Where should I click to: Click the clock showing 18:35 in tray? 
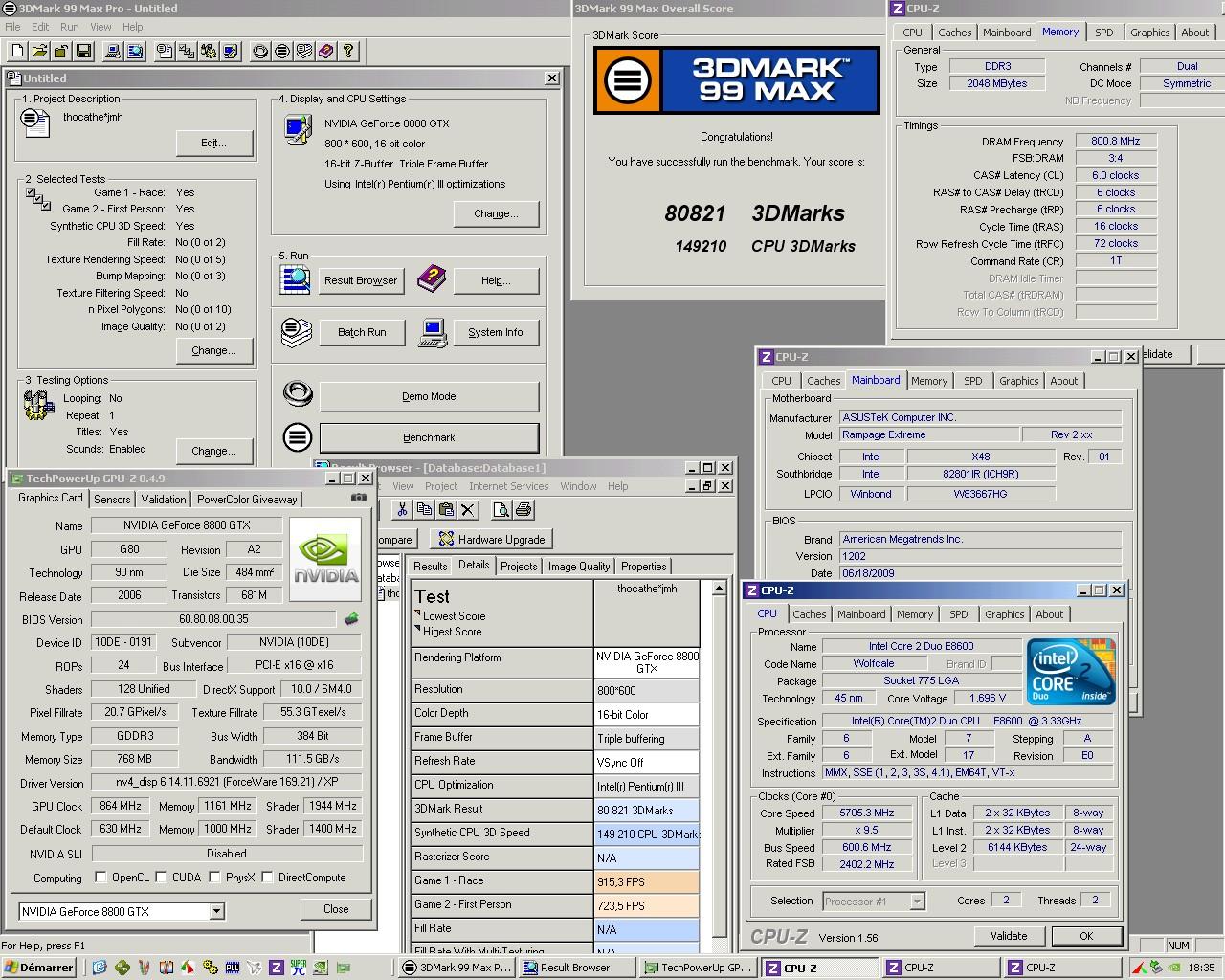[1201, 968]
